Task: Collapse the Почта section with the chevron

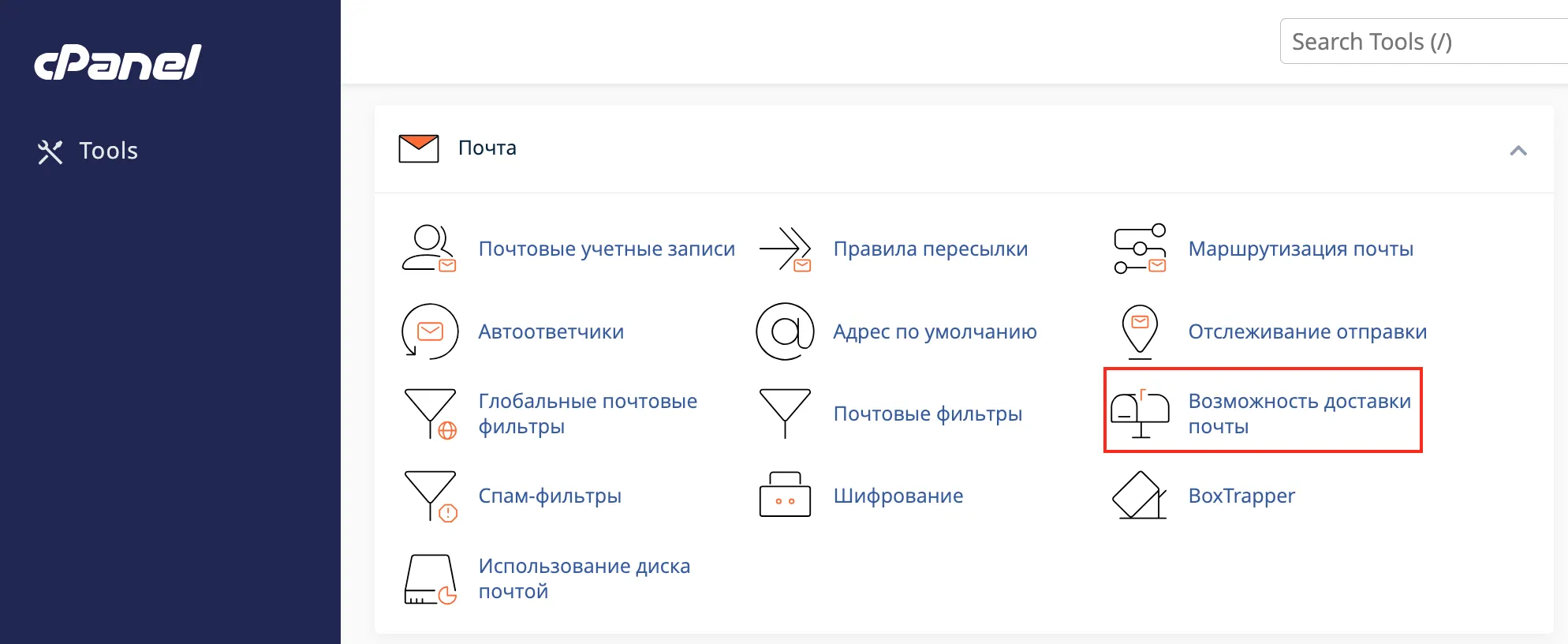Action: (1517, 149)
